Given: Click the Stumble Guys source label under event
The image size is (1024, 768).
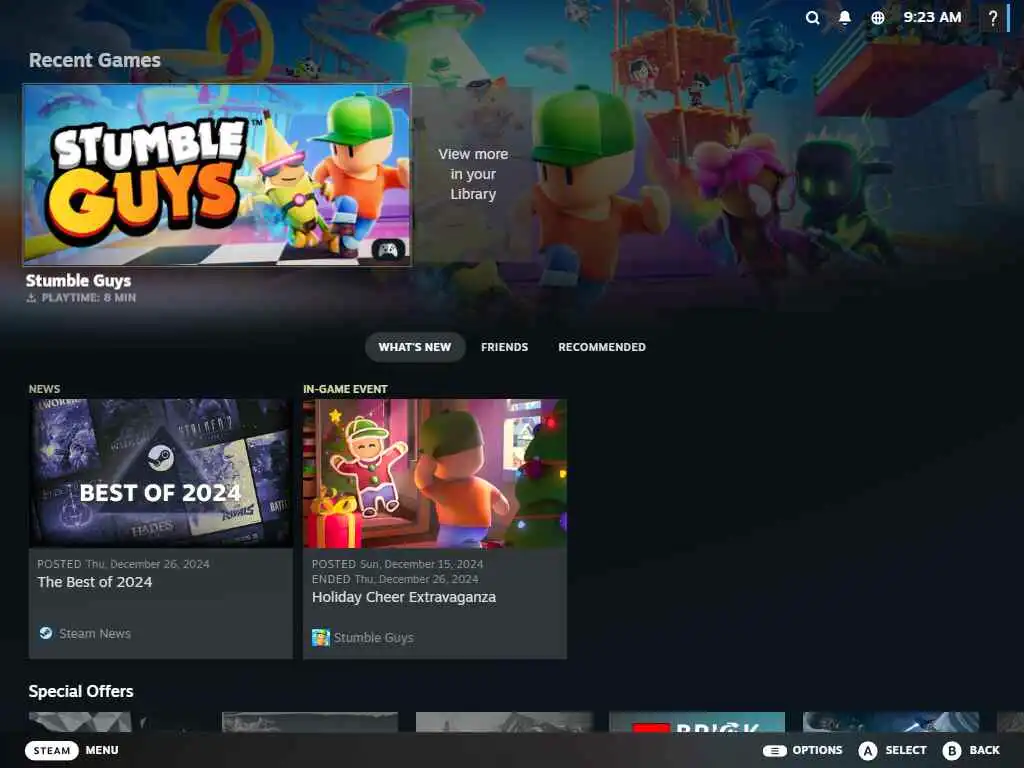Looking at the screenshot, I should click(374, 637).
